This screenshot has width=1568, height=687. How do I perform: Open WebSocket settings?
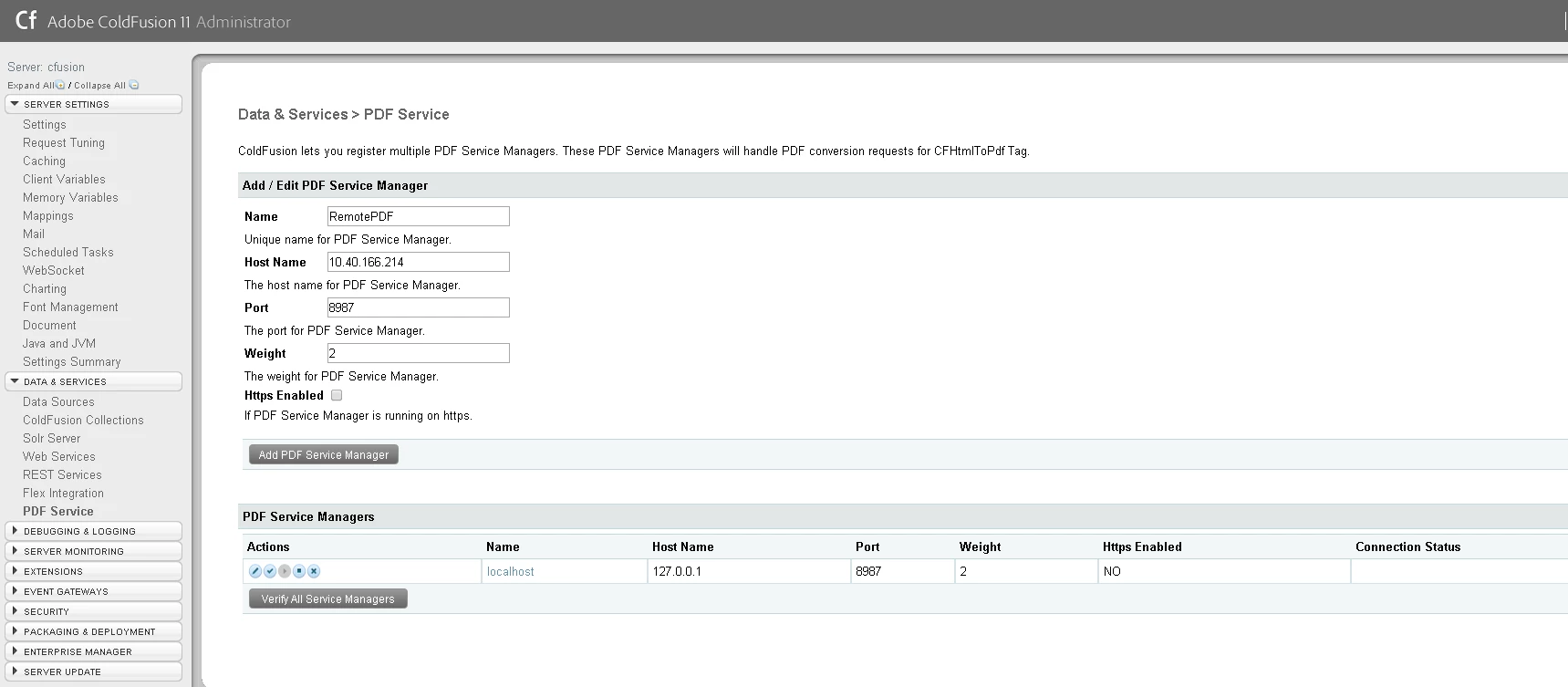54,270
